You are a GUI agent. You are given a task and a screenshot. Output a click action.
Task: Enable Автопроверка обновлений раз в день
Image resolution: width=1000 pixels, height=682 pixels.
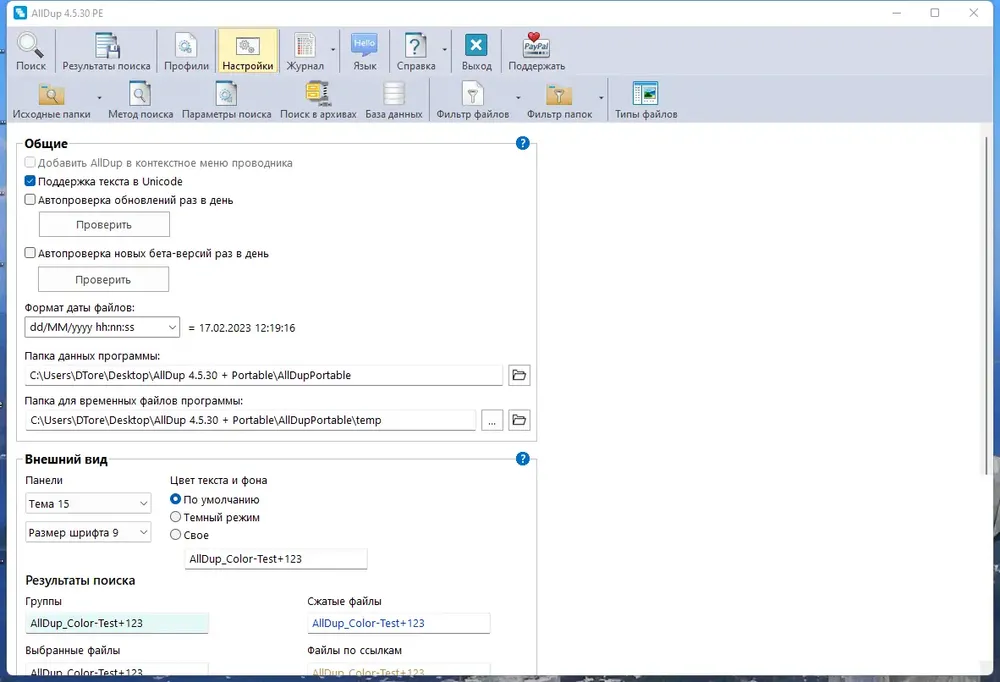pos(30,200)
